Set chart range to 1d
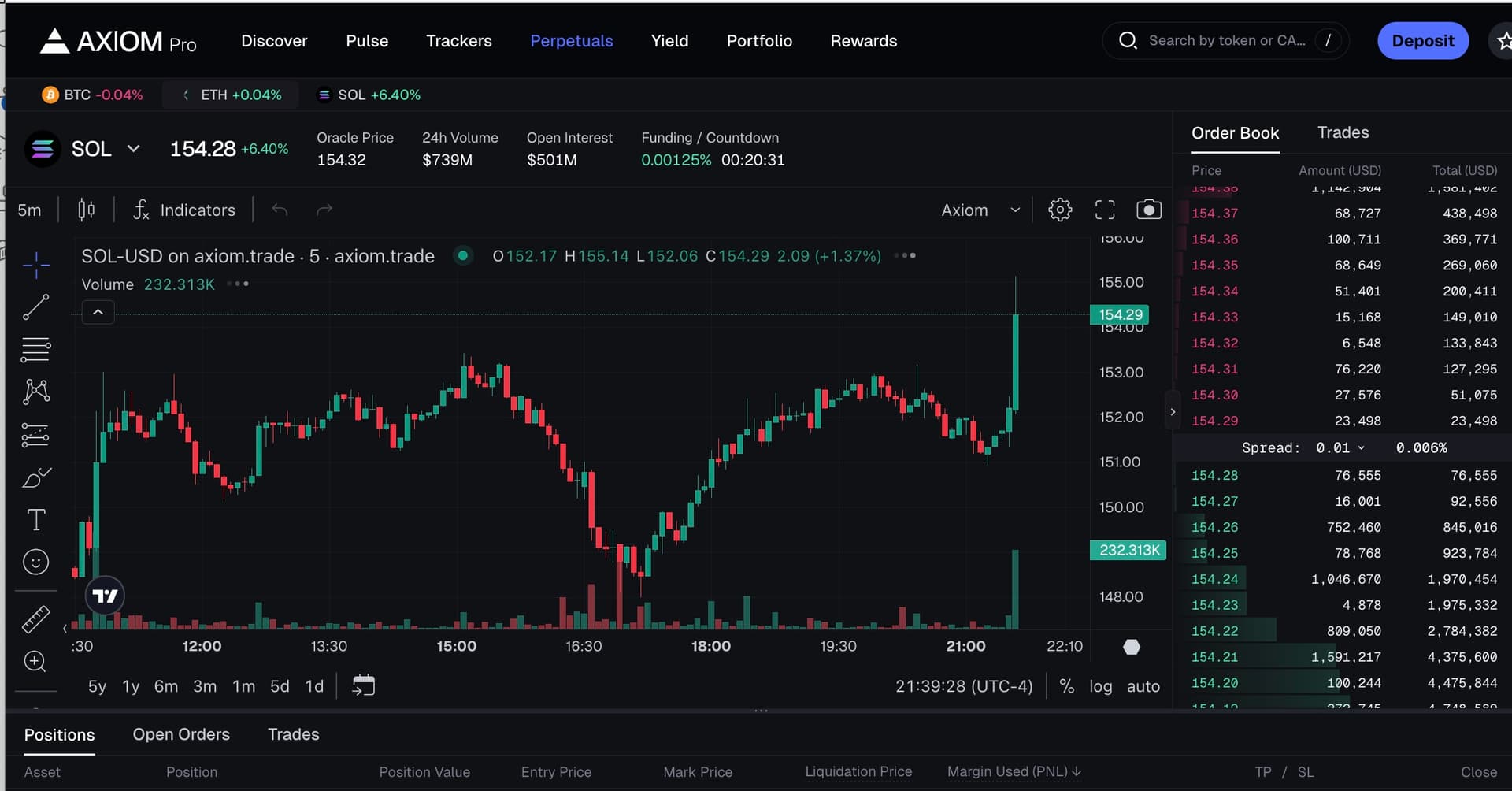 coord(314,686)
